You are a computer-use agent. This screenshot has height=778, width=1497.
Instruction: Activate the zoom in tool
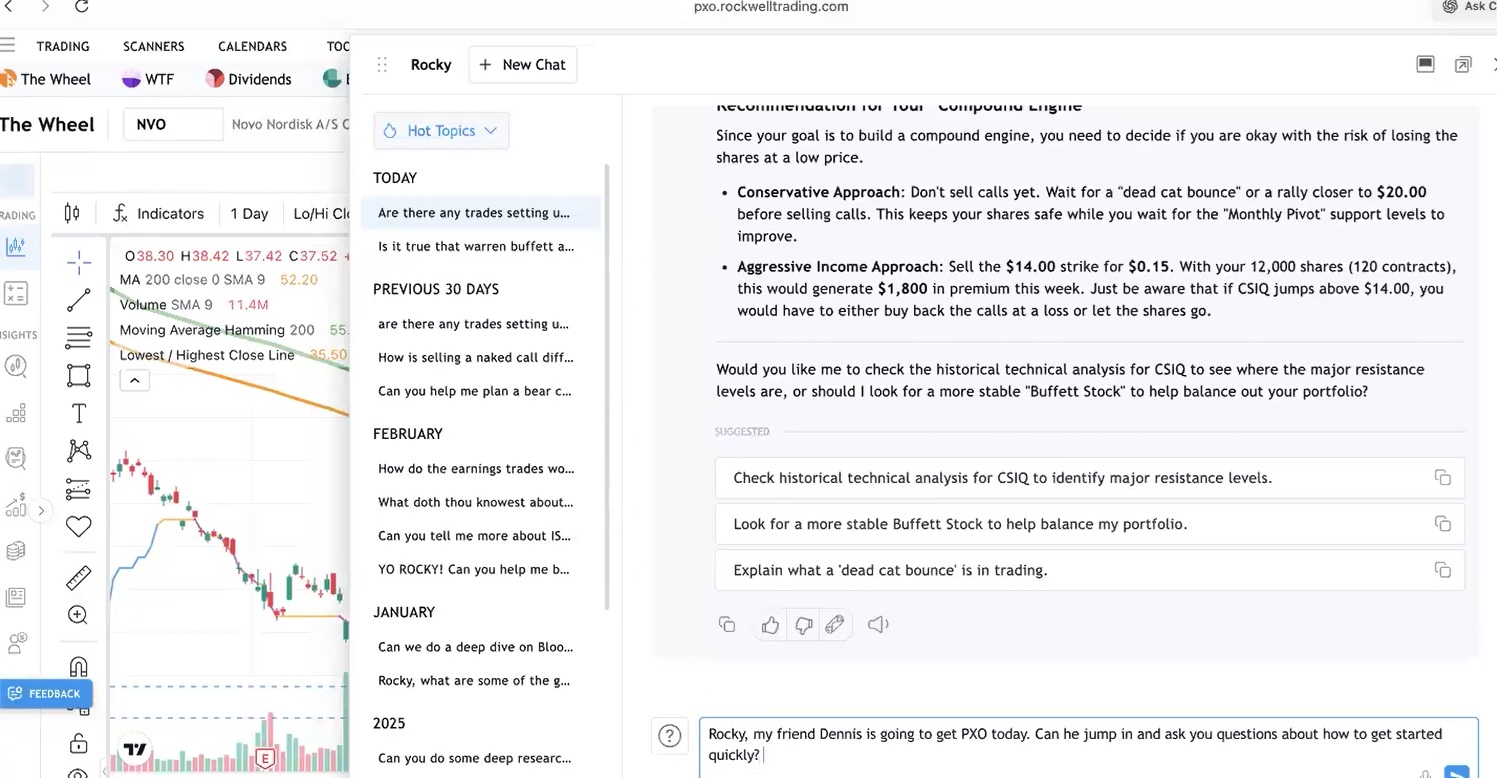coord(79,615)
